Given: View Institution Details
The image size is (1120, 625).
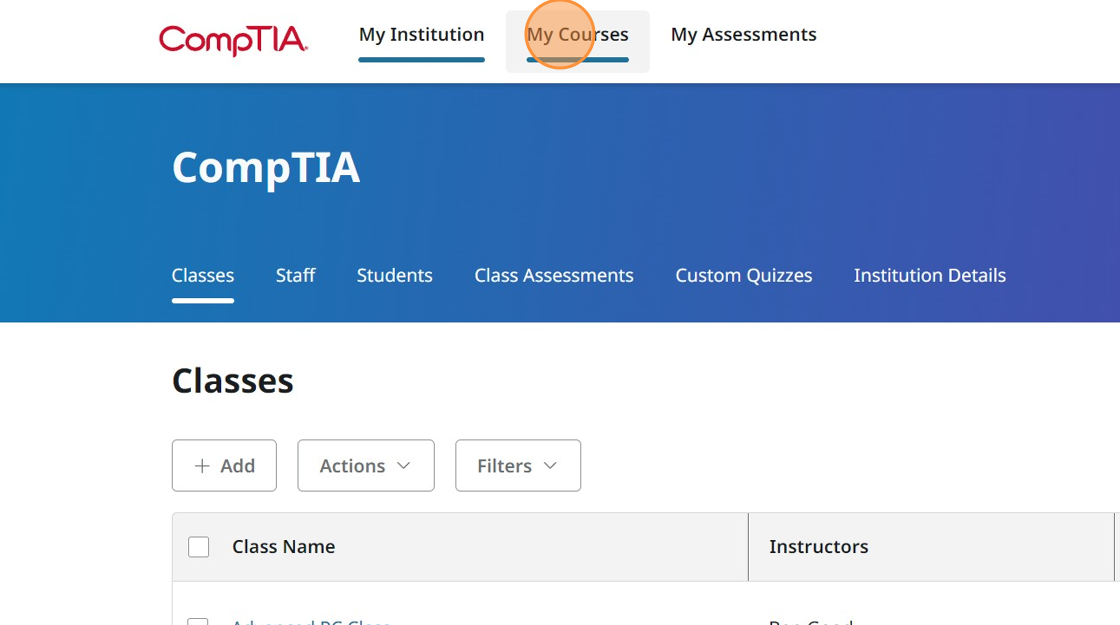Looking at the screenshot, I should [929, 275].
